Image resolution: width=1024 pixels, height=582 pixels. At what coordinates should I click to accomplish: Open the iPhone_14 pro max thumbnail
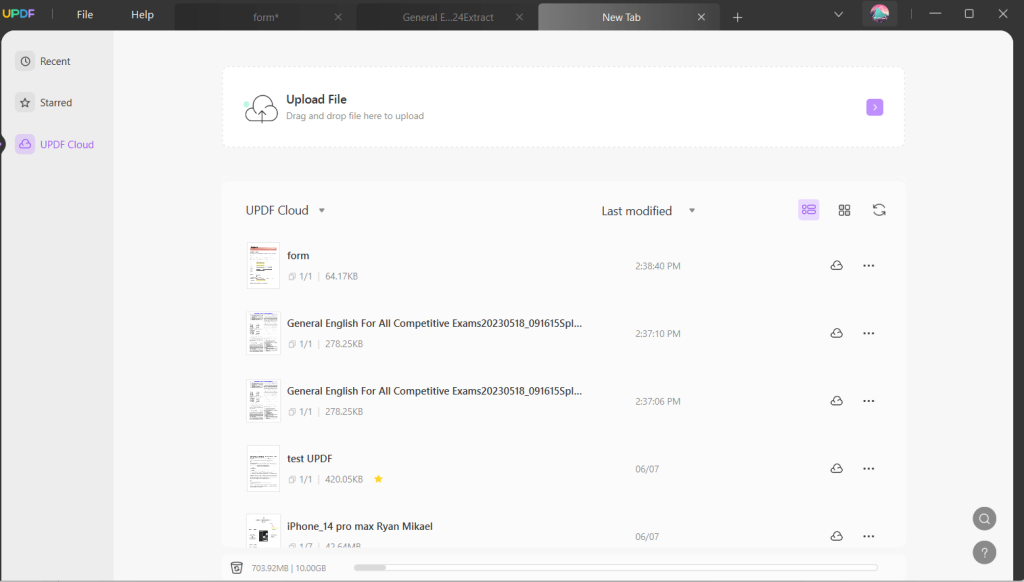(x=263, y=530)
